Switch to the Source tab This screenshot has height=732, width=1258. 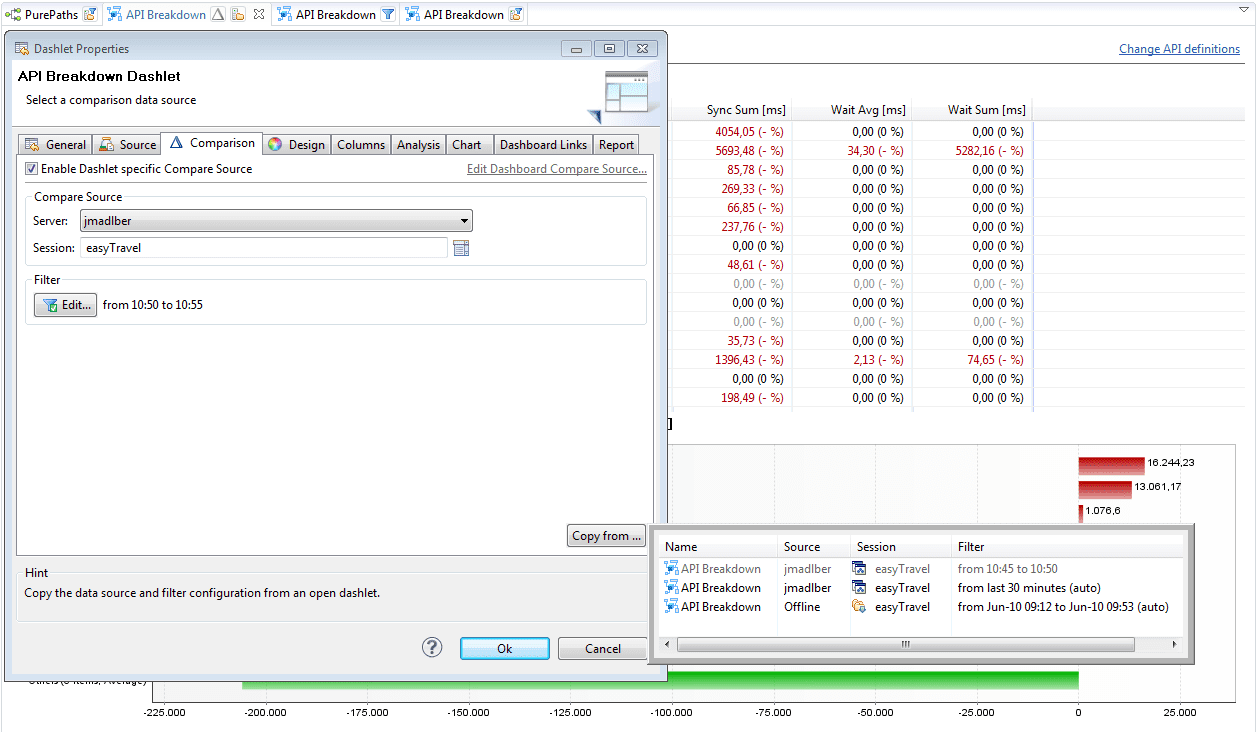tap(127, 145)
